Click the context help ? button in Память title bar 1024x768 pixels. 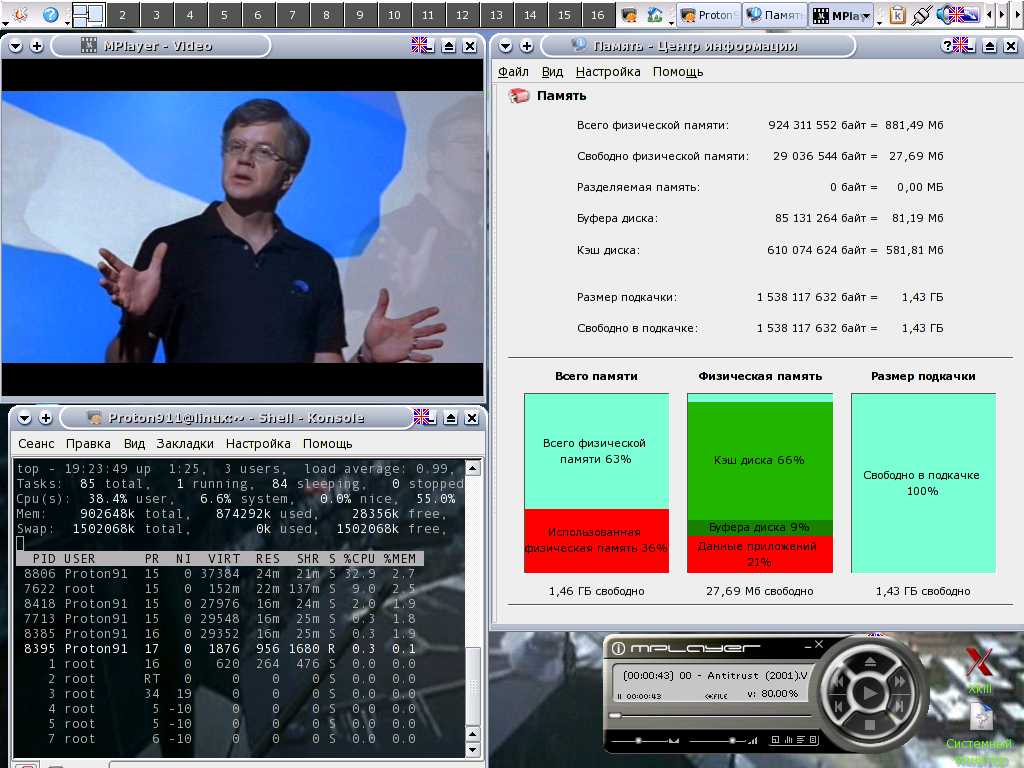click(x=946, y=46)
